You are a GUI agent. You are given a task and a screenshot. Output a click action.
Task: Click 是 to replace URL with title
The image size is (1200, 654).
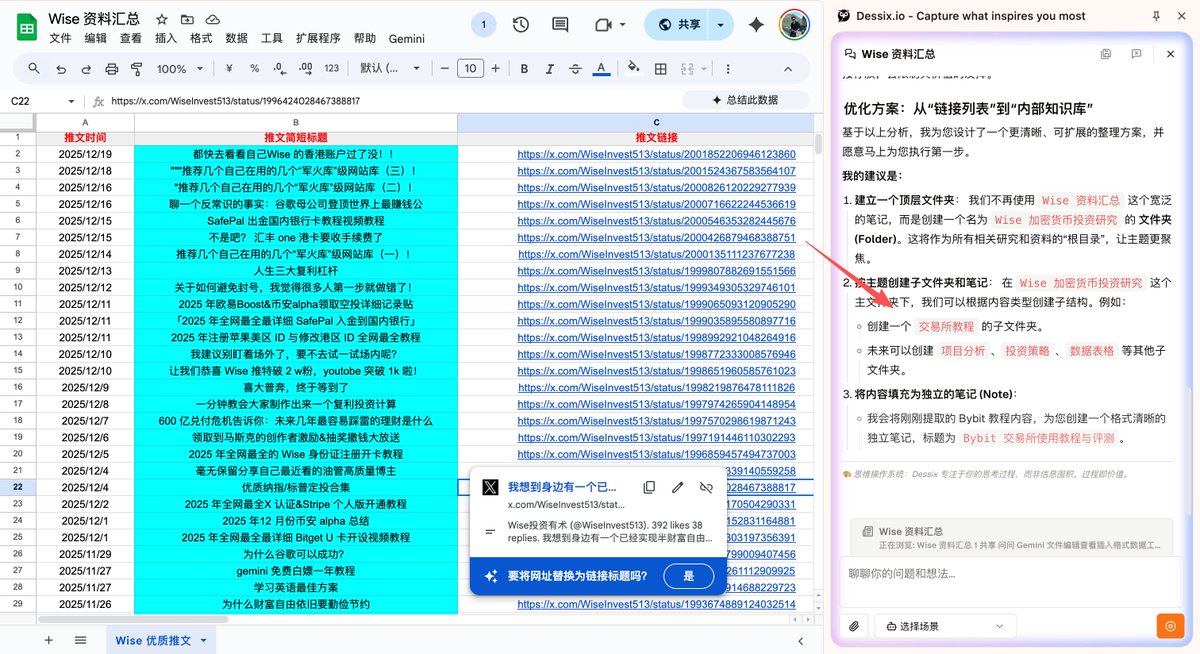(x=689, y=576)
